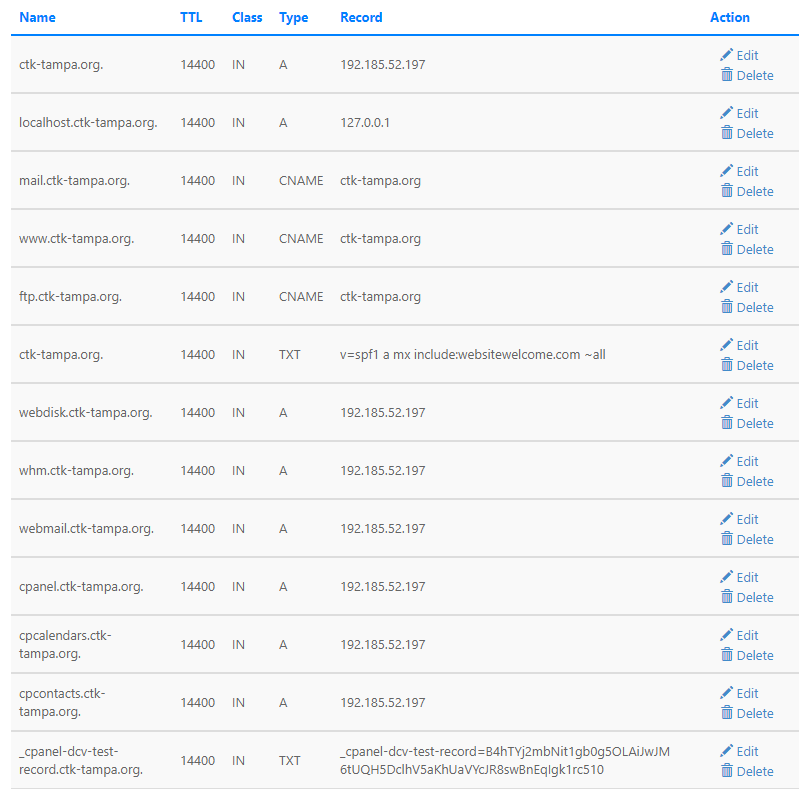Viewport: 809px width, 791px height.
Task: Sort the table by Name column header
Action: (x=37, y=17)
